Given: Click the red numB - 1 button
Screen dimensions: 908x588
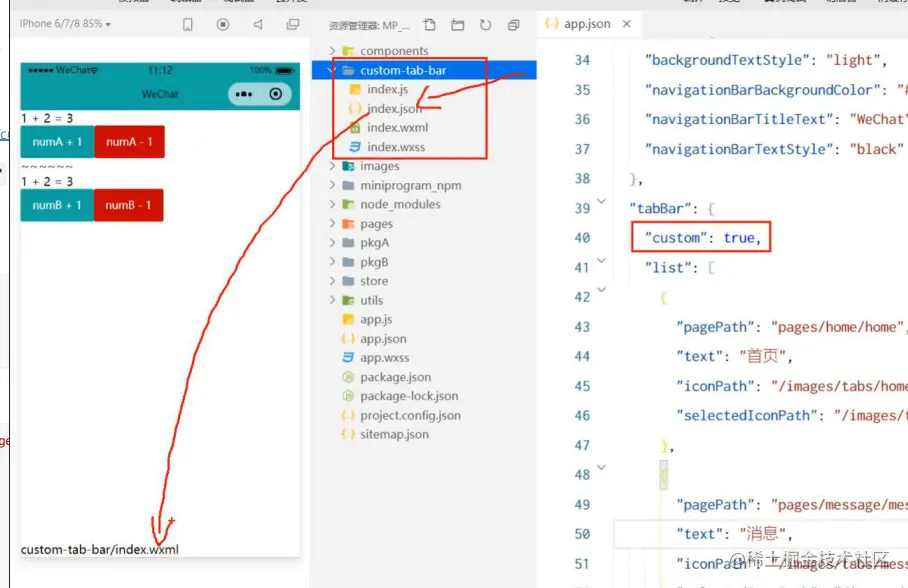Looking at the screenshot, I should point(128,205).
